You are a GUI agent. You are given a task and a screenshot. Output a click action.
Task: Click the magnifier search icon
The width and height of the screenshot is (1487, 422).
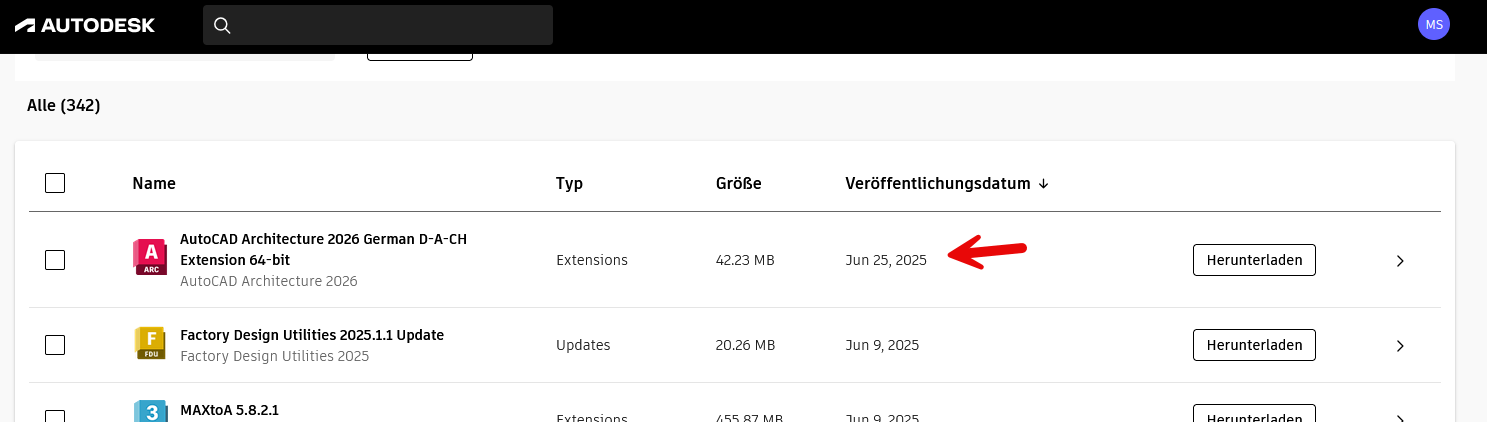click(x=223, y=25)
